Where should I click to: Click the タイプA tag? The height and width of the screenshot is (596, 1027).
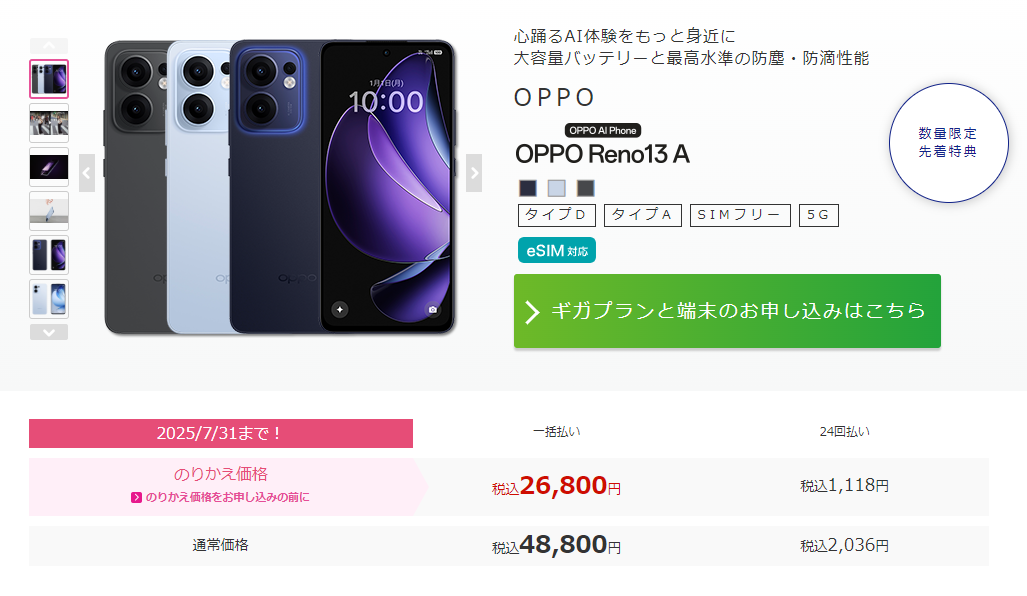pyautogui.click(x=643, y=215)
